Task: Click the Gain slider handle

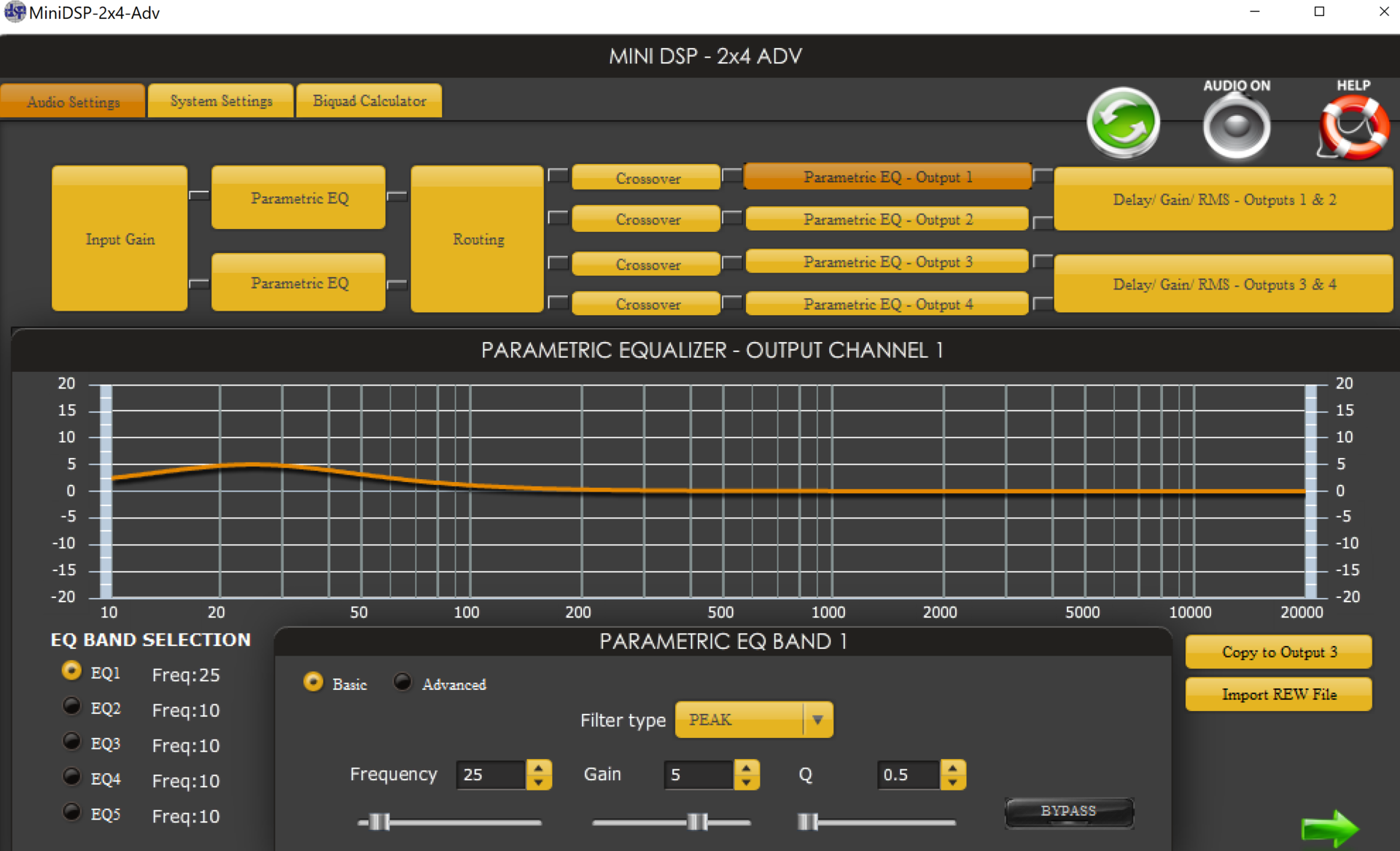Action: pyautogui.click(x=697, y=822)
